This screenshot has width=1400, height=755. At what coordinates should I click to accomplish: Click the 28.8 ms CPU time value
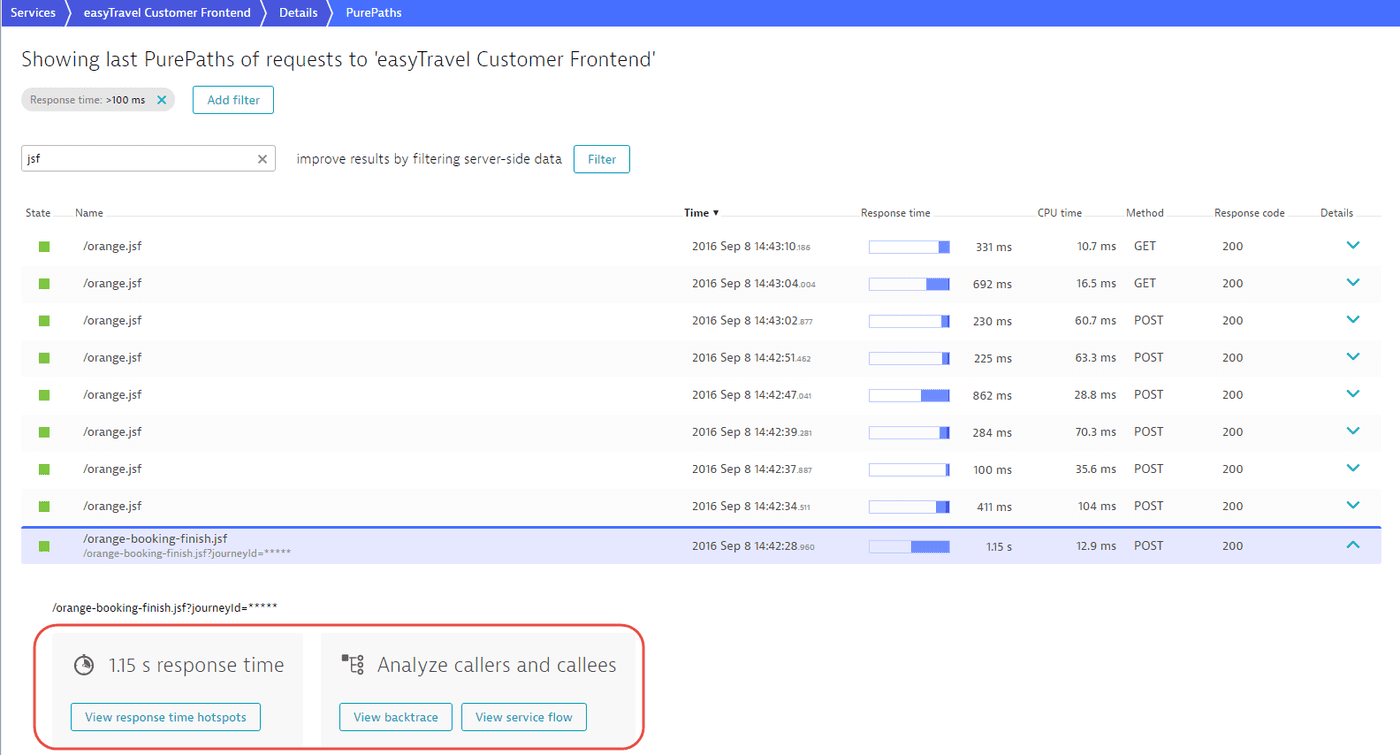coord(1096,394)
